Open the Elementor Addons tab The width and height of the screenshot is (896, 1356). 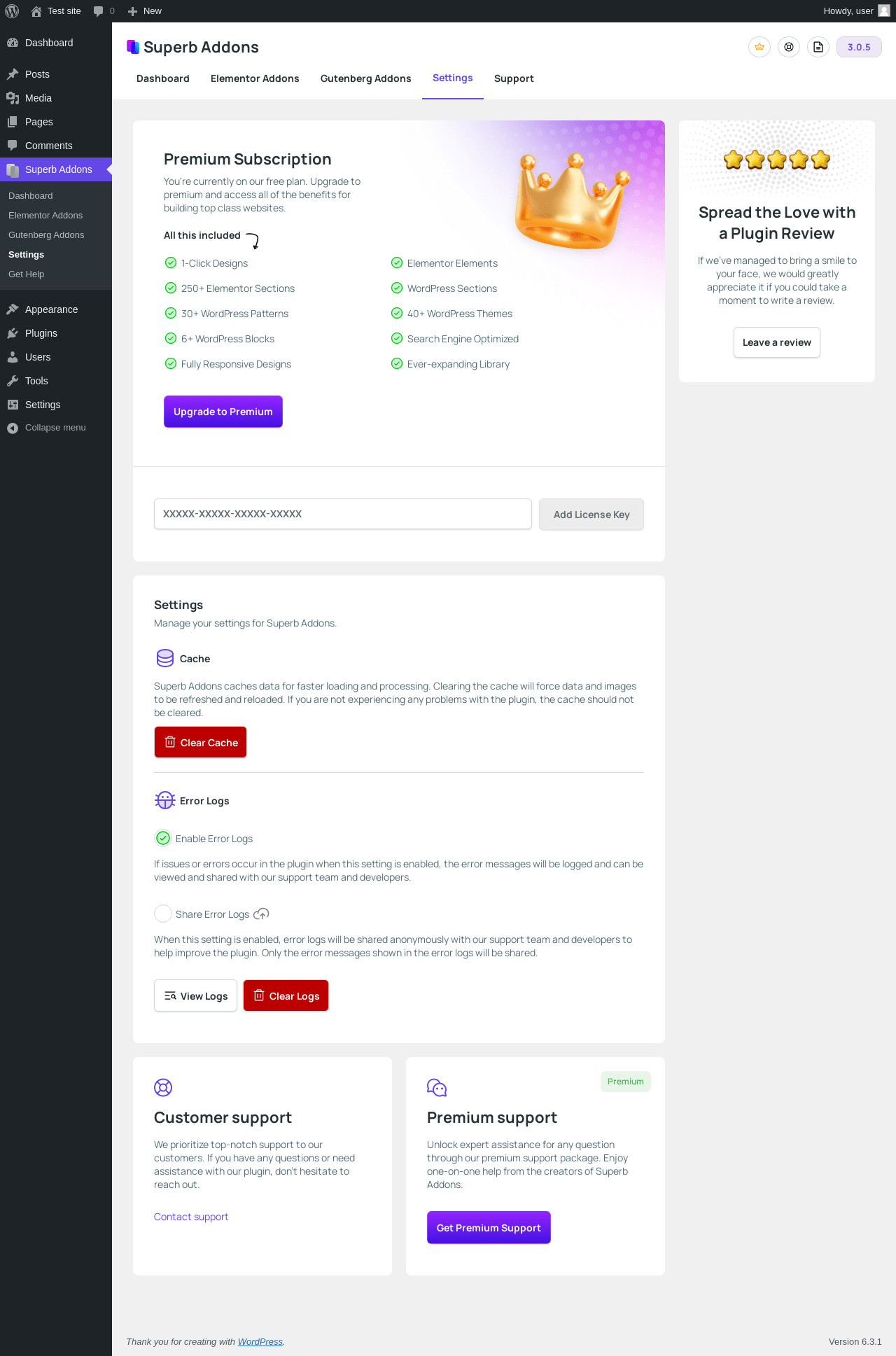coord(255,78)
